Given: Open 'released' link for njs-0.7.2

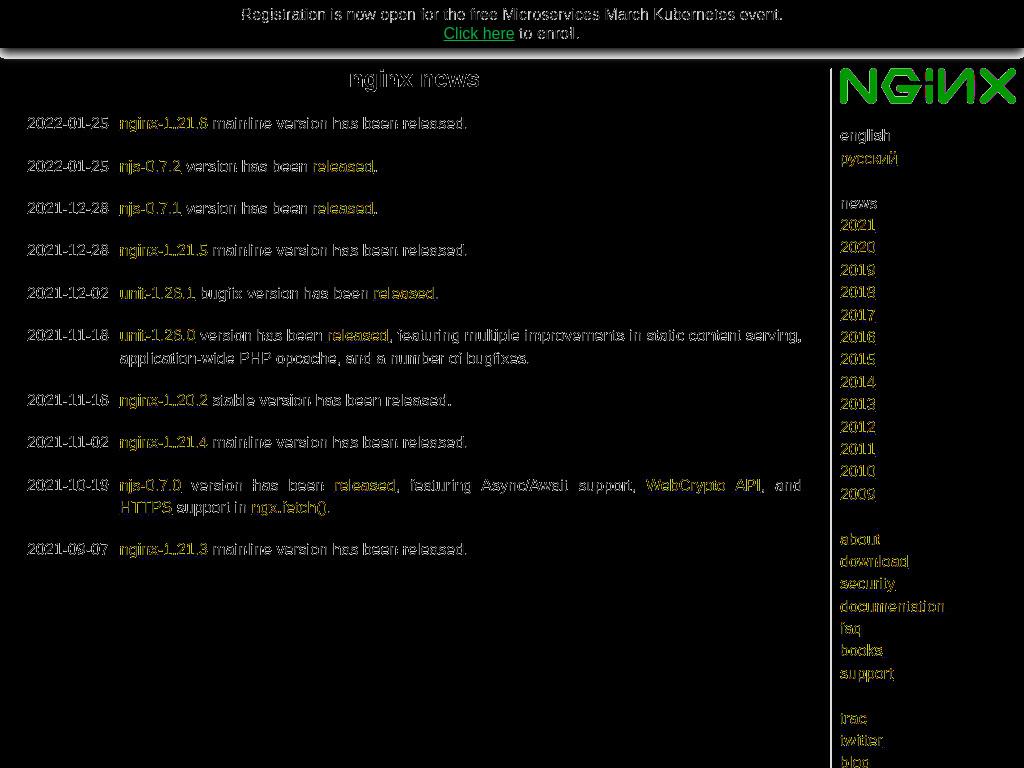Looking at the screenshot, I should coord(344,166).
